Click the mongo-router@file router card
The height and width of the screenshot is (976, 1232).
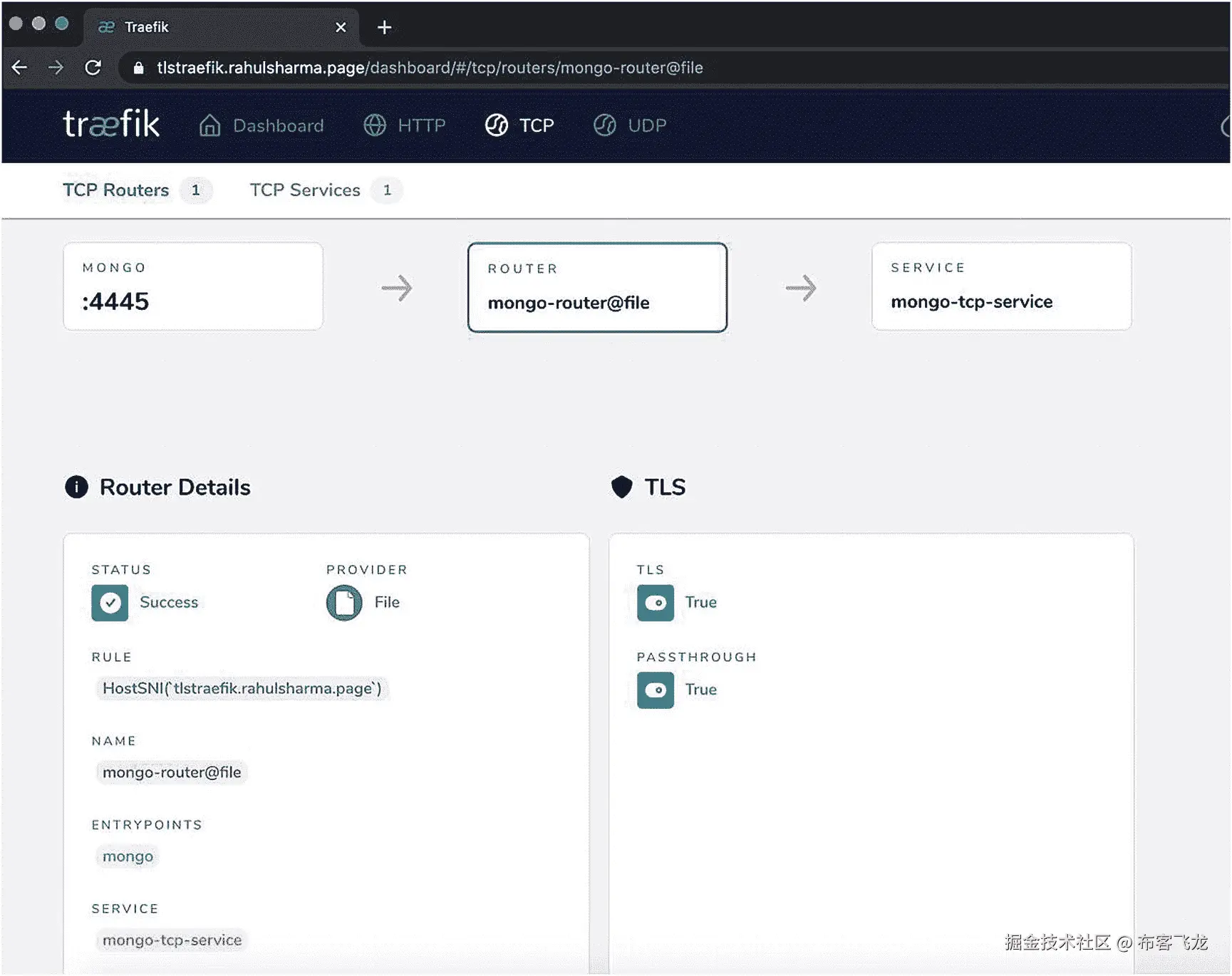(x=597, y=287)
